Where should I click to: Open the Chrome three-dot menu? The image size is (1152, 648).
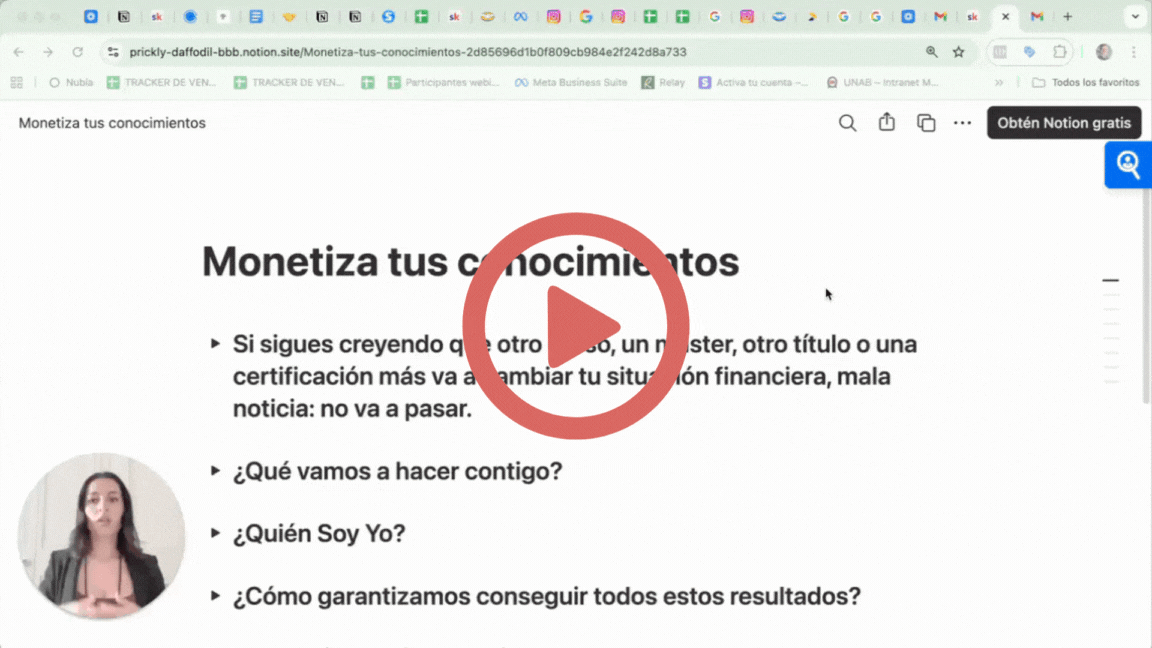[1134, 51]
